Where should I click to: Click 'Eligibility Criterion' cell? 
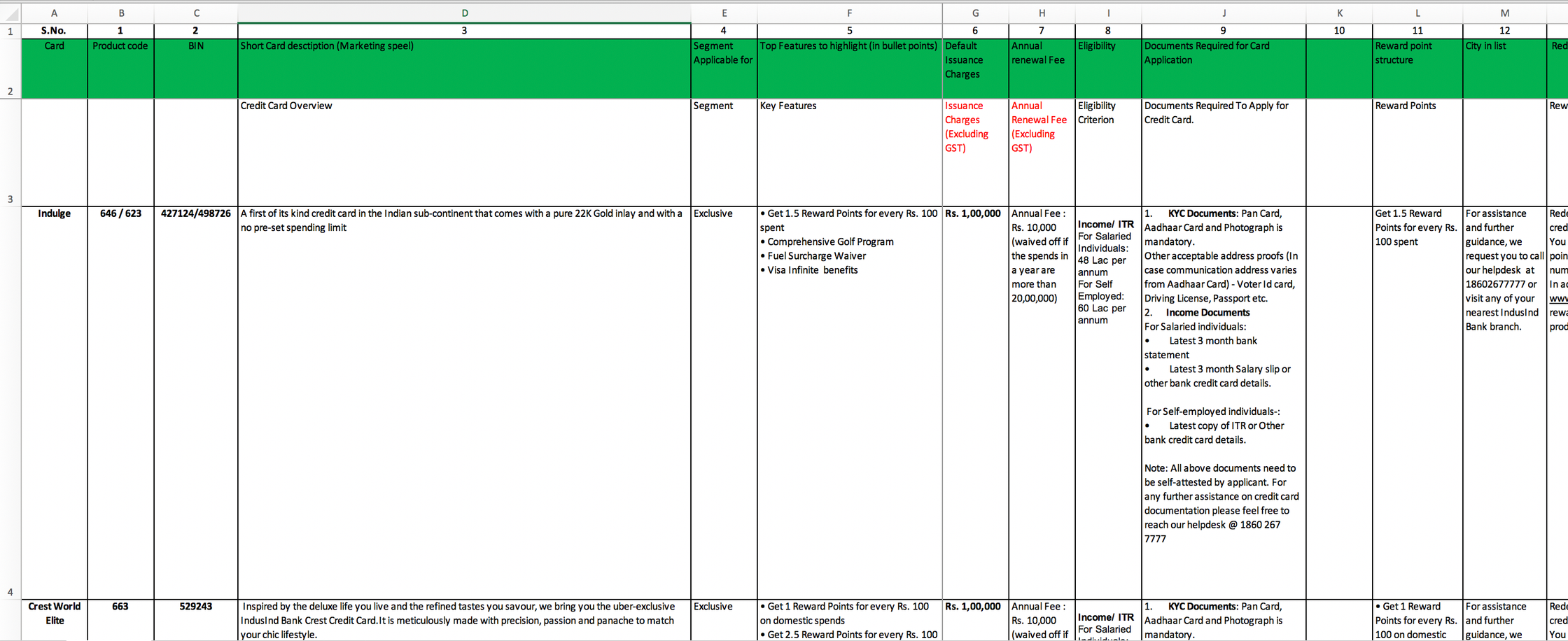pyautogui.click(x=1108, y=153)
